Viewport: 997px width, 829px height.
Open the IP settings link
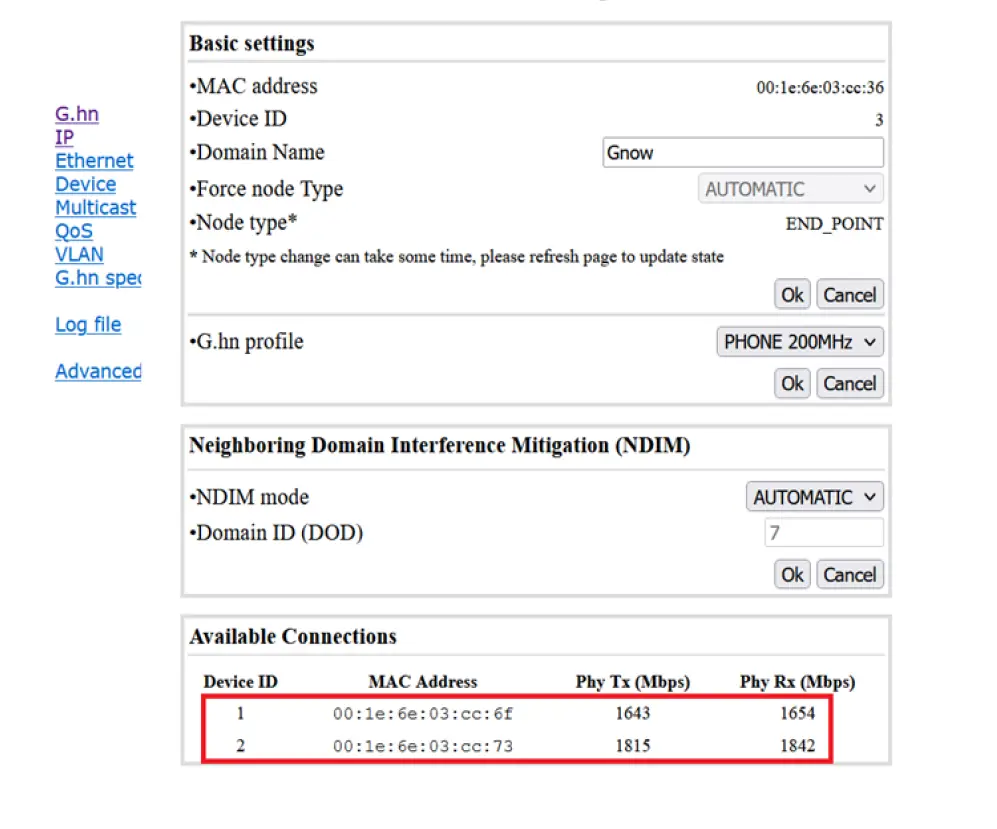[x=64, y=137]
